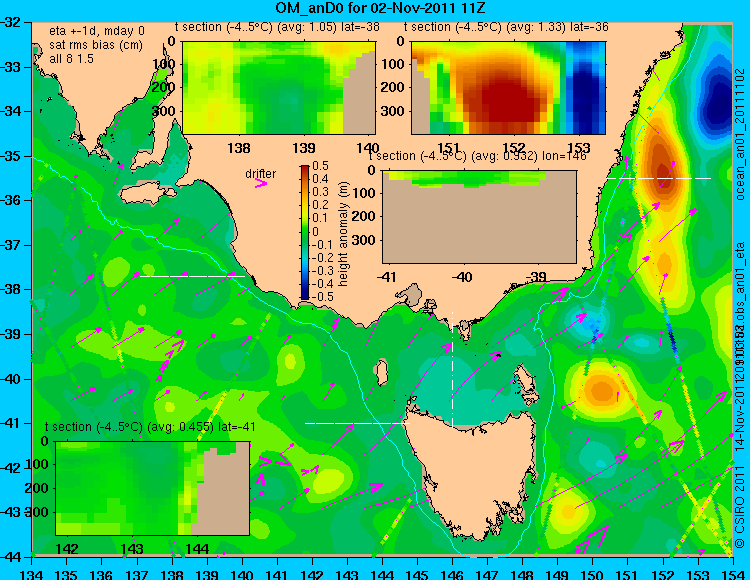Click the "146" longitude axis label
750x580 pixels.
[452, 574]
